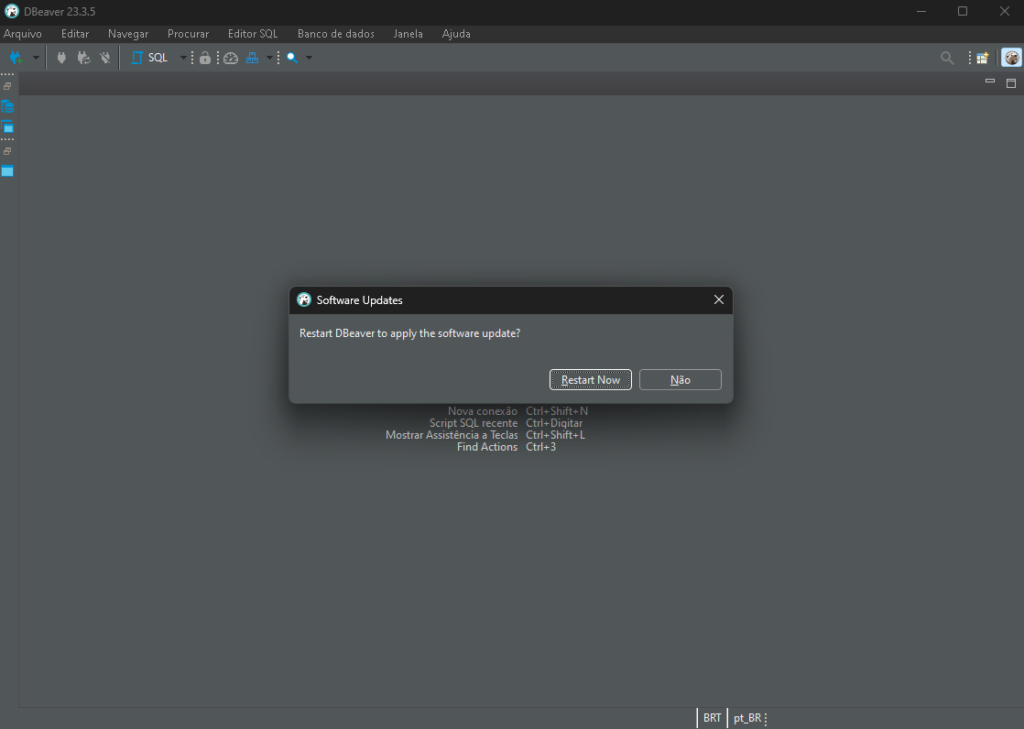Click the DBeaver logo in title bar
Viewport: 1024px width, 729px height.
[12, 11]
